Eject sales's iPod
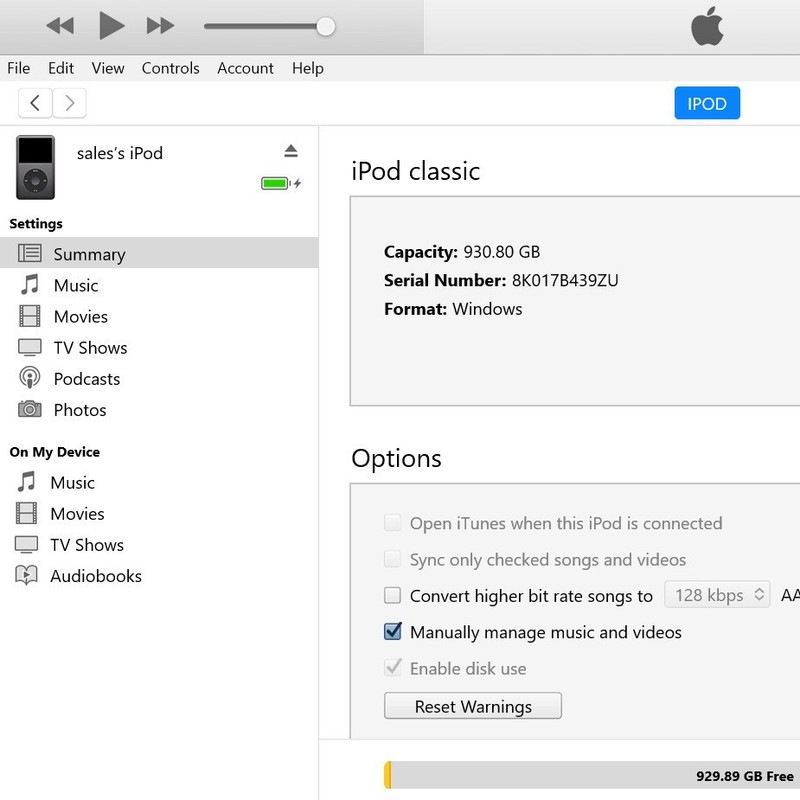Image resolution: width=800 pixels, height=800 pixels. [291, 151]
